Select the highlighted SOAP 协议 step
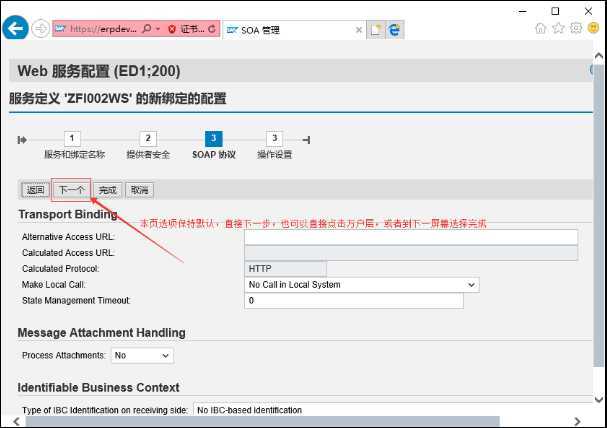Screen dimensions: 607x428 [x=214, y=146]
